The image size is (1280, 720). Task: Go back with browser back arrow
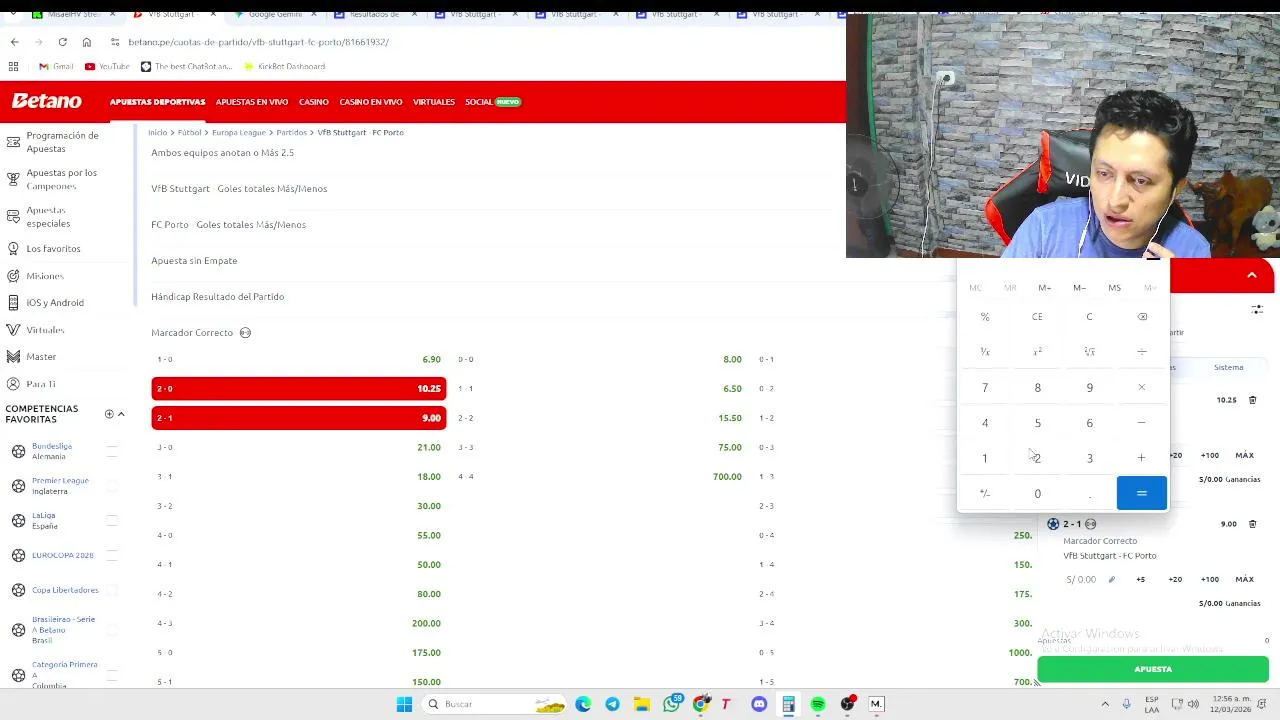tap(14, 42)
